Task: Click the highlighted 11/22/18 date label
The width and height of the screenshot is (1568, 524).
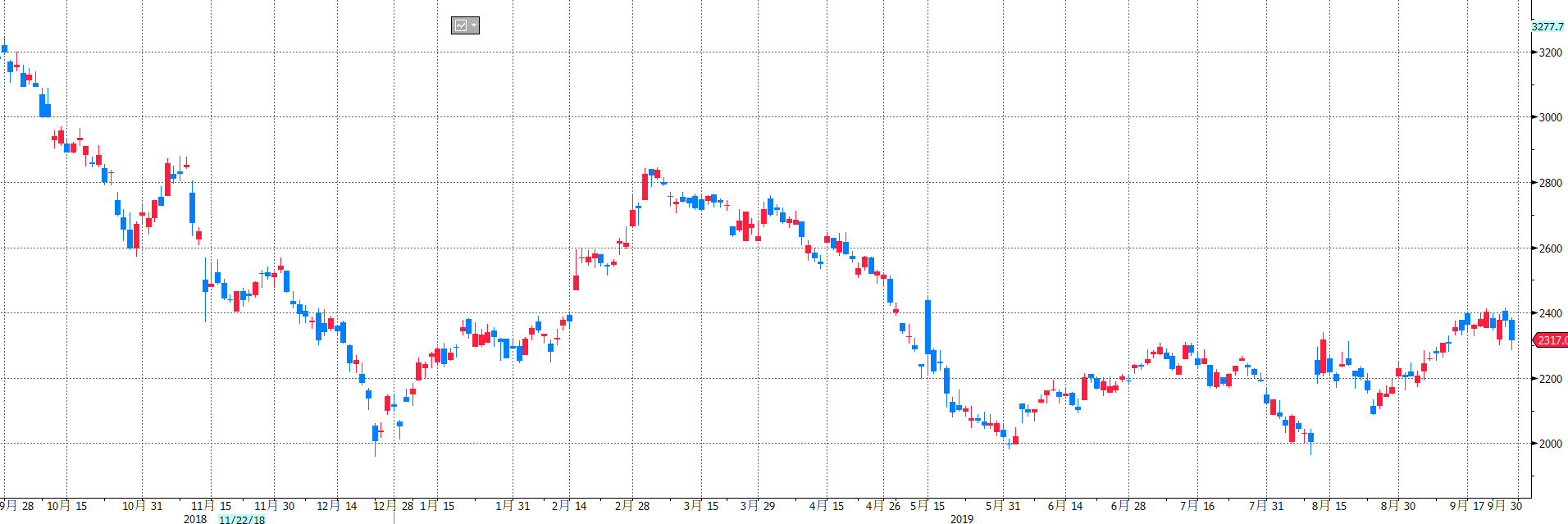Action: point(242,519)
